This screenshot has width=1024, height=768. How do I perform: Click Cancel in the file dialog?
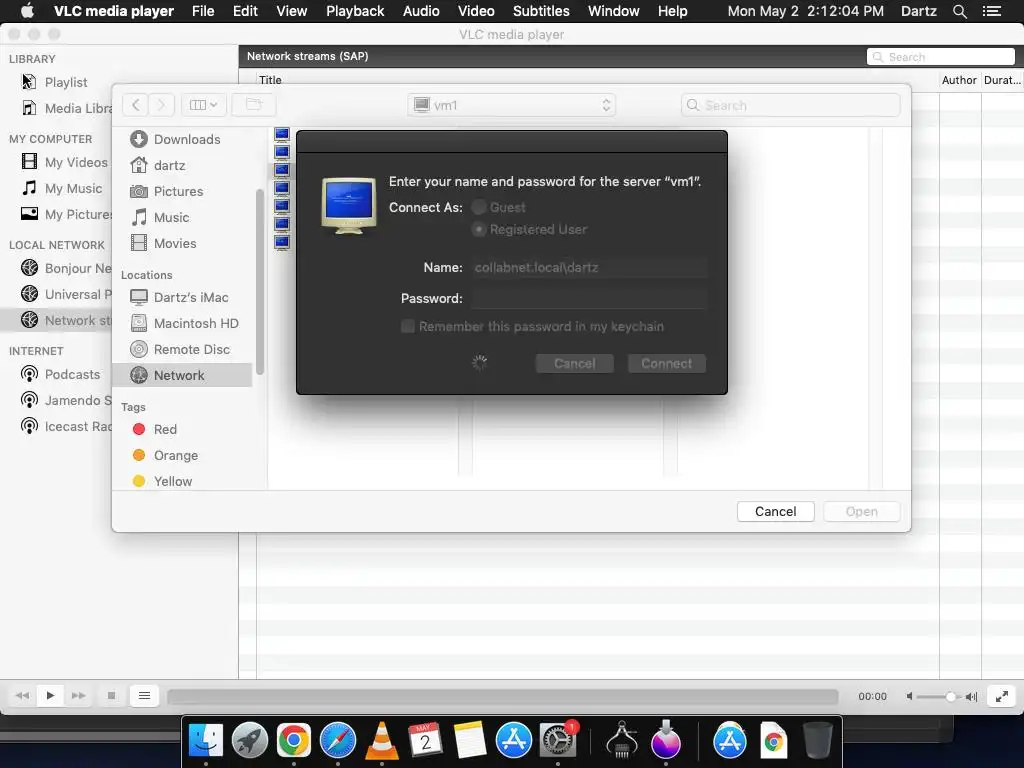point(776,511)
